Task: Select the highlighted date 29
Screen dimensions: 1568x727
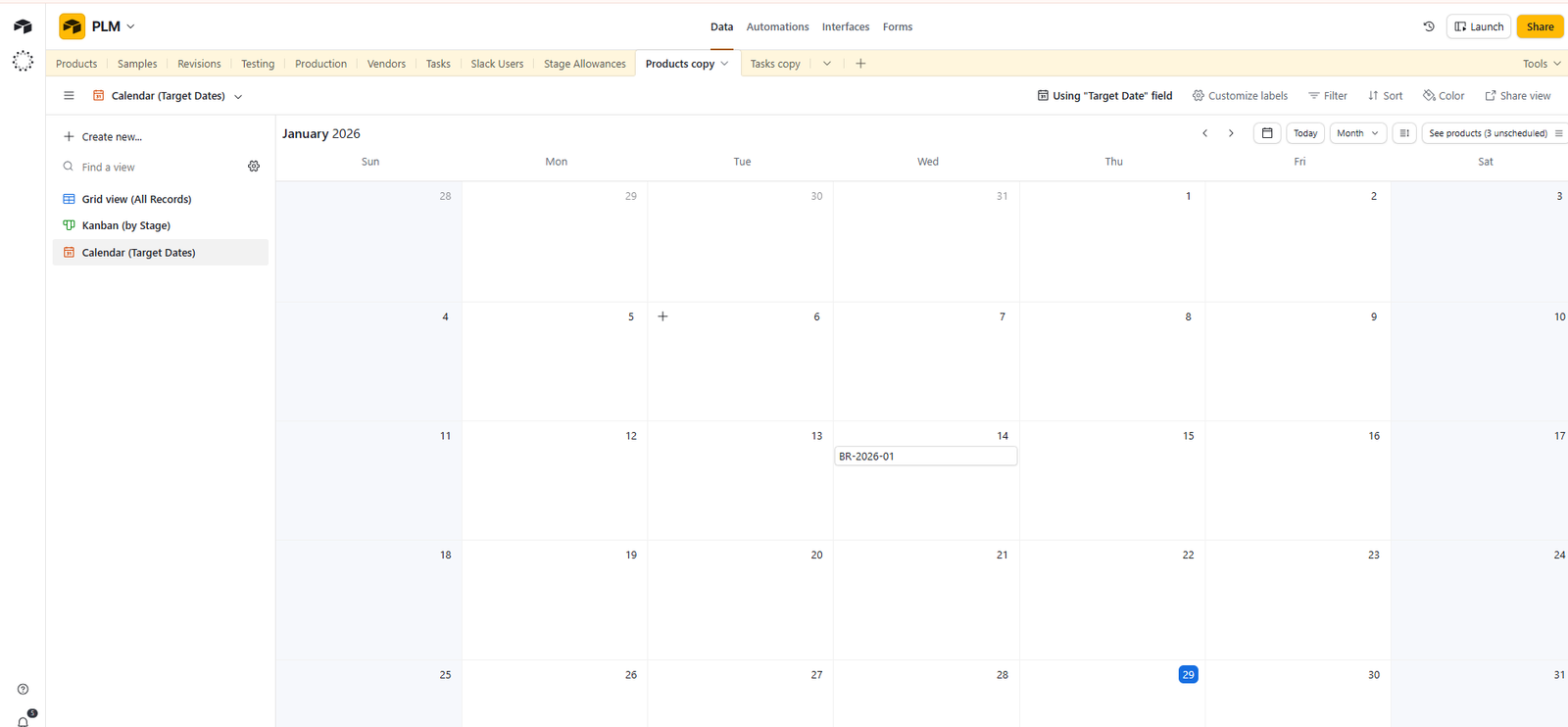Action: pos(1188,674)
